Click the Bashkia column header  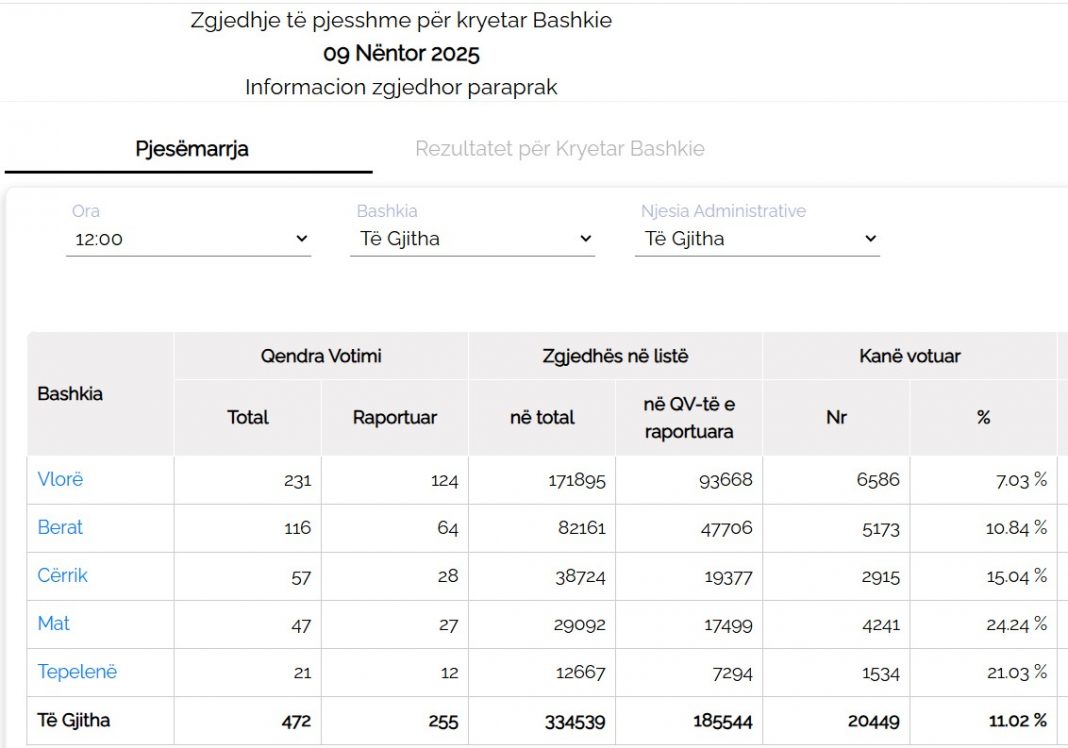(70, 394)
